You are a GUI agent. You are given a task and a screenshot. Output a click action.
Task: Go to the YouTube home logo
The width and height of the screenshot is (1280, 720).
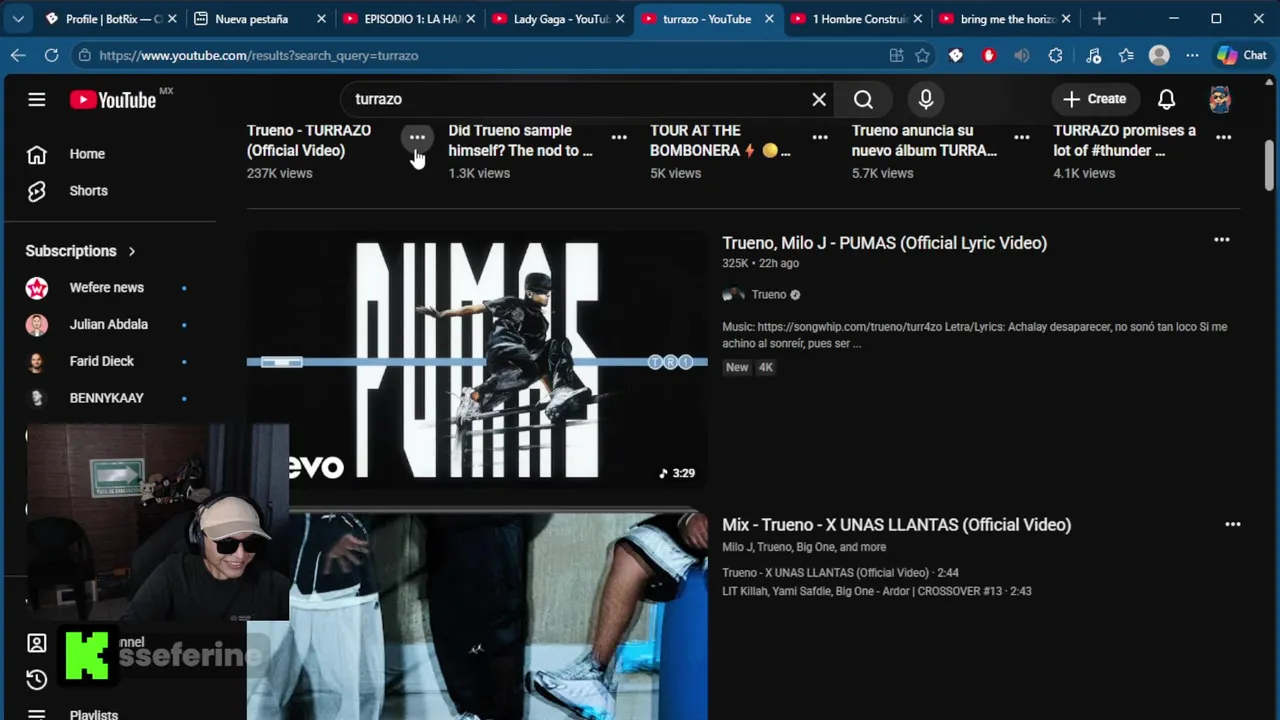[x=113, y=99]
